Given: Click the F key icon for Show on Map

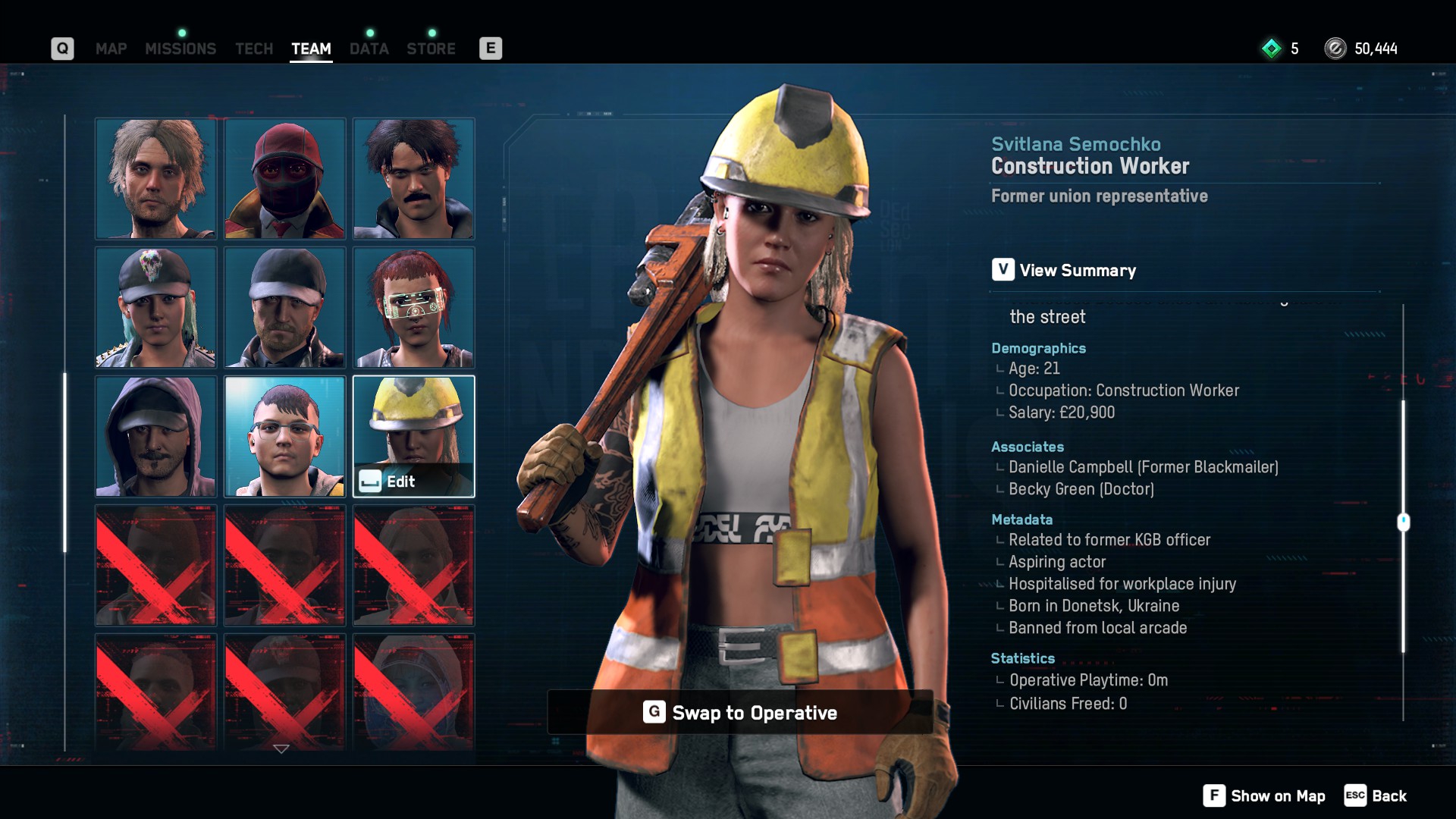Looking at the screenshot, I should pos(1213,795).
